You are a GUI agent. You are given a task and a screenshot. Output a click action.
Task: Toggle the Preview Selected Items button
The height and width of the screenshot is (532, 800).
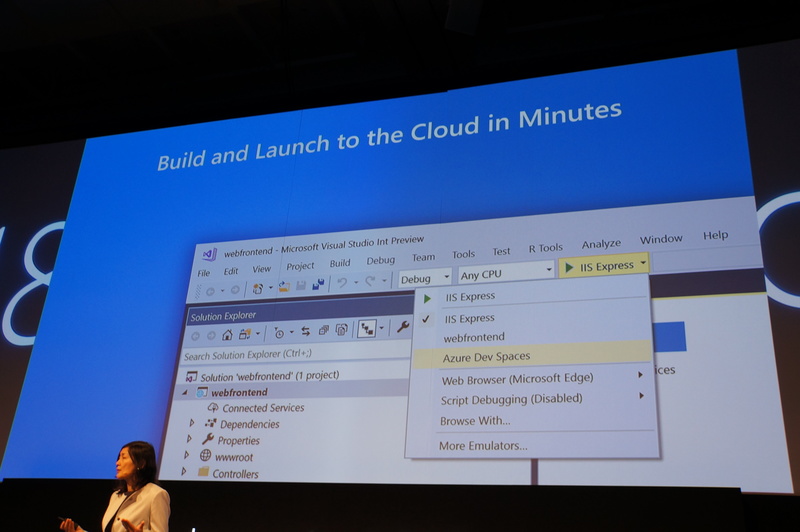click(367, 328)
